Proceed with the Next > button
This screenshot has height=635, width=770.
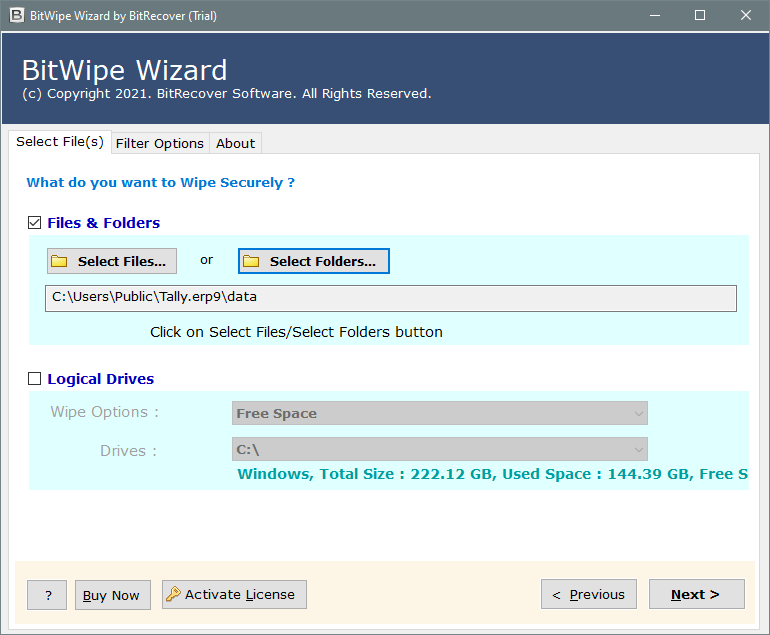(x=697, y=594)
